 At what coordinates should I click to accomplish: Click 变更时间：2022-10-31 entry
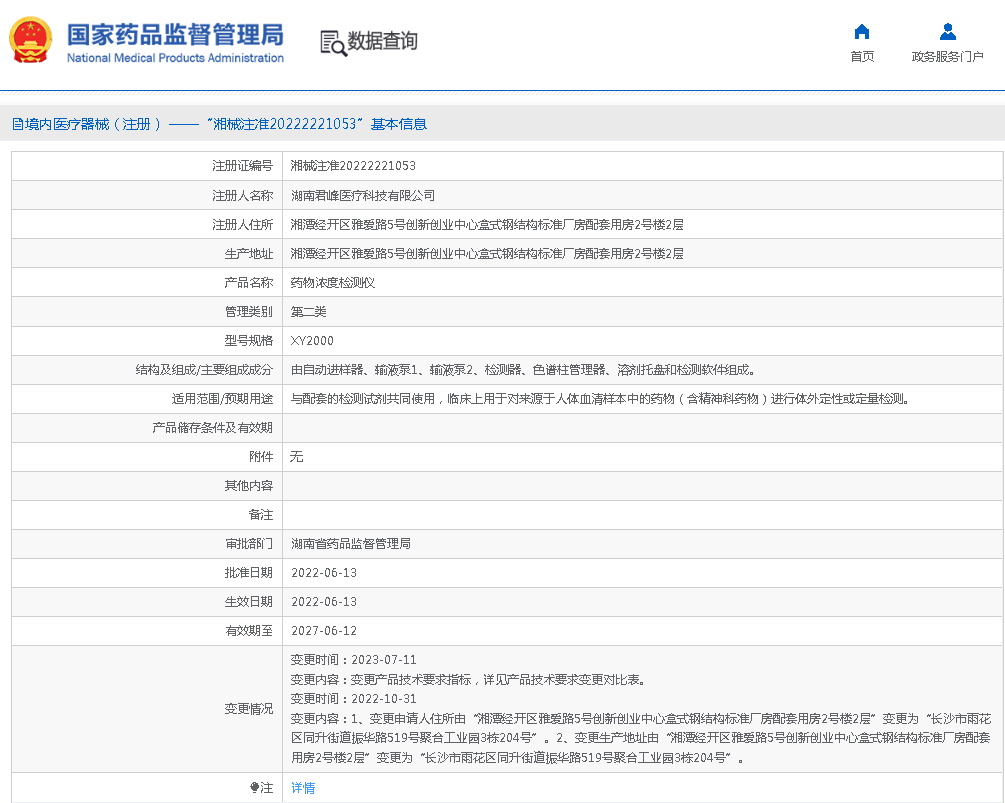pyautogui.click(x=353, y=699)
